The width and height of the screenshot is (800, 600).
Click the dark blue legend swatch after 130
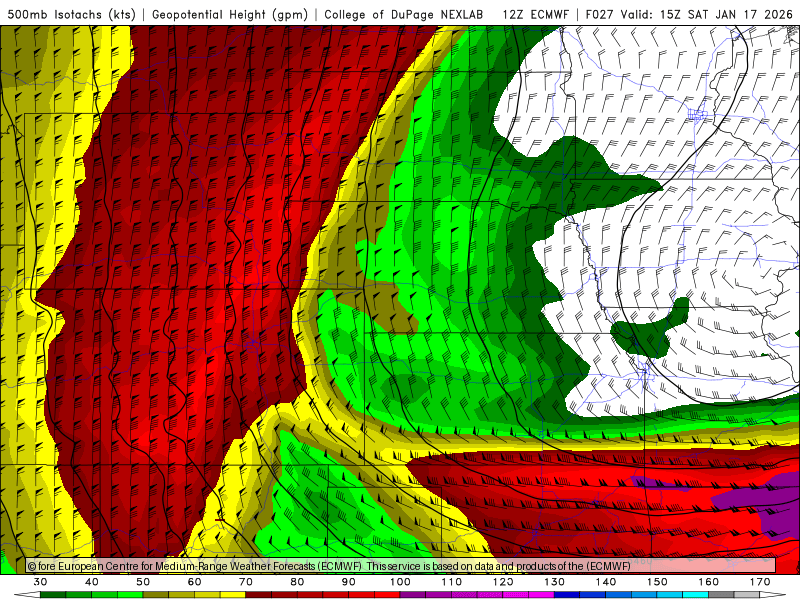coord(567,595)
